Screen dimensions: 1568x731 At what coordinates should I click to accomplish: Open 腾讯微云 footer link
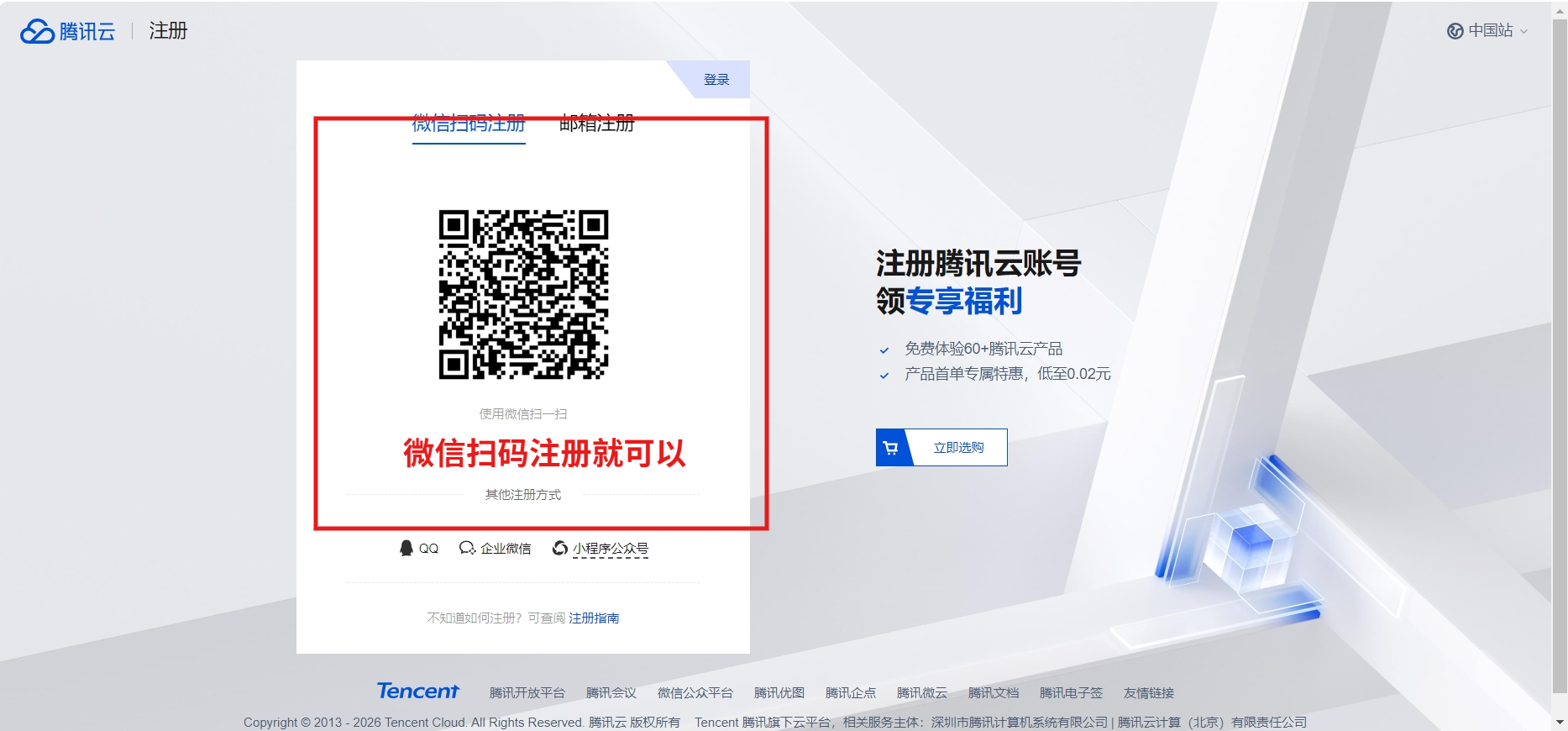point(922,693)
